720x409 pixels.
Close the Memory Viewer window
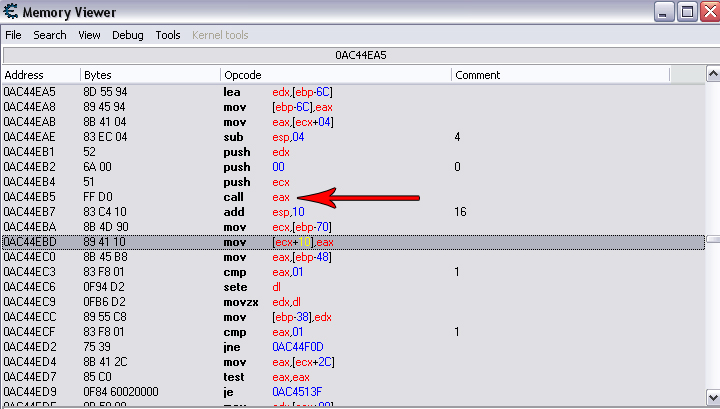coord(707,12)
